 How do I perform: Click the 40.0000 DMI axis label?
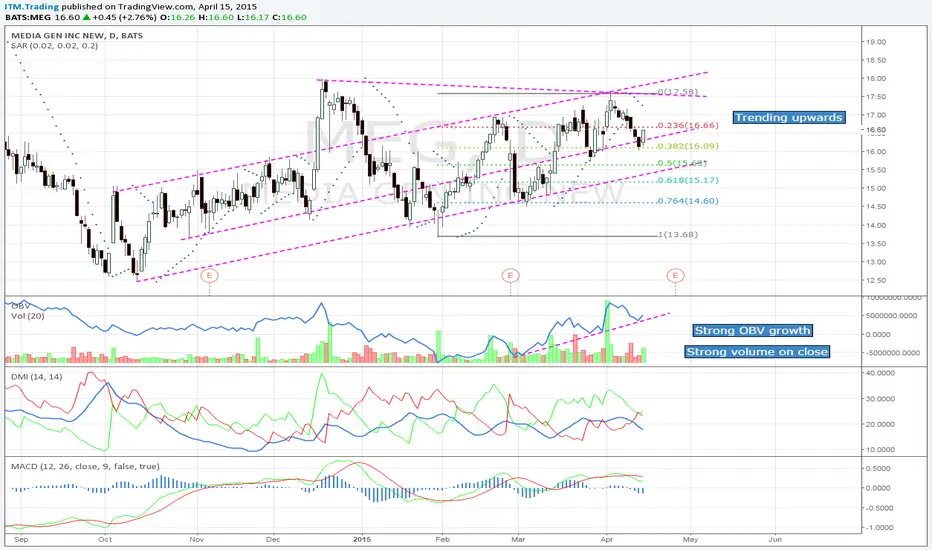(880, 373)
